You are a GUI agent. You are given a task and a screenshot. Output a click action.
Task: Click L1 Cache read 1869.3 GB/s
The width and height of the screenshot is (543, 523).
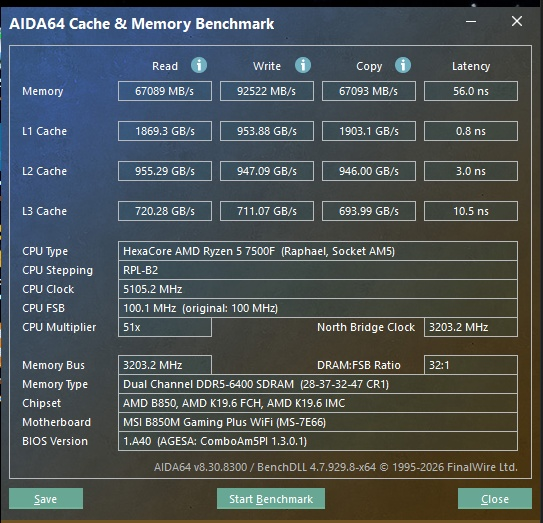point(165,131)
